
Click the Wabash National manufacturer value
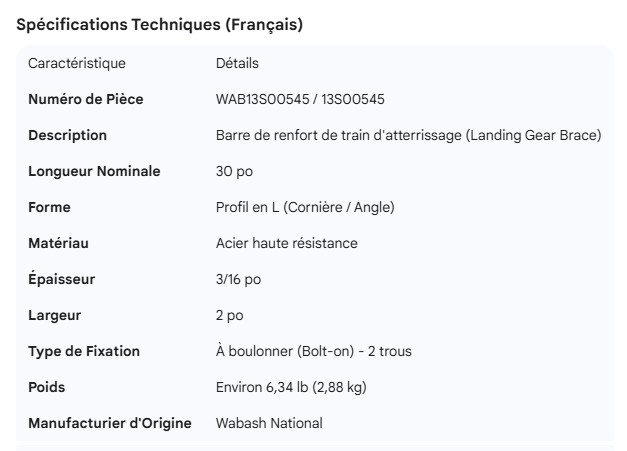click(x=269, y=423)
